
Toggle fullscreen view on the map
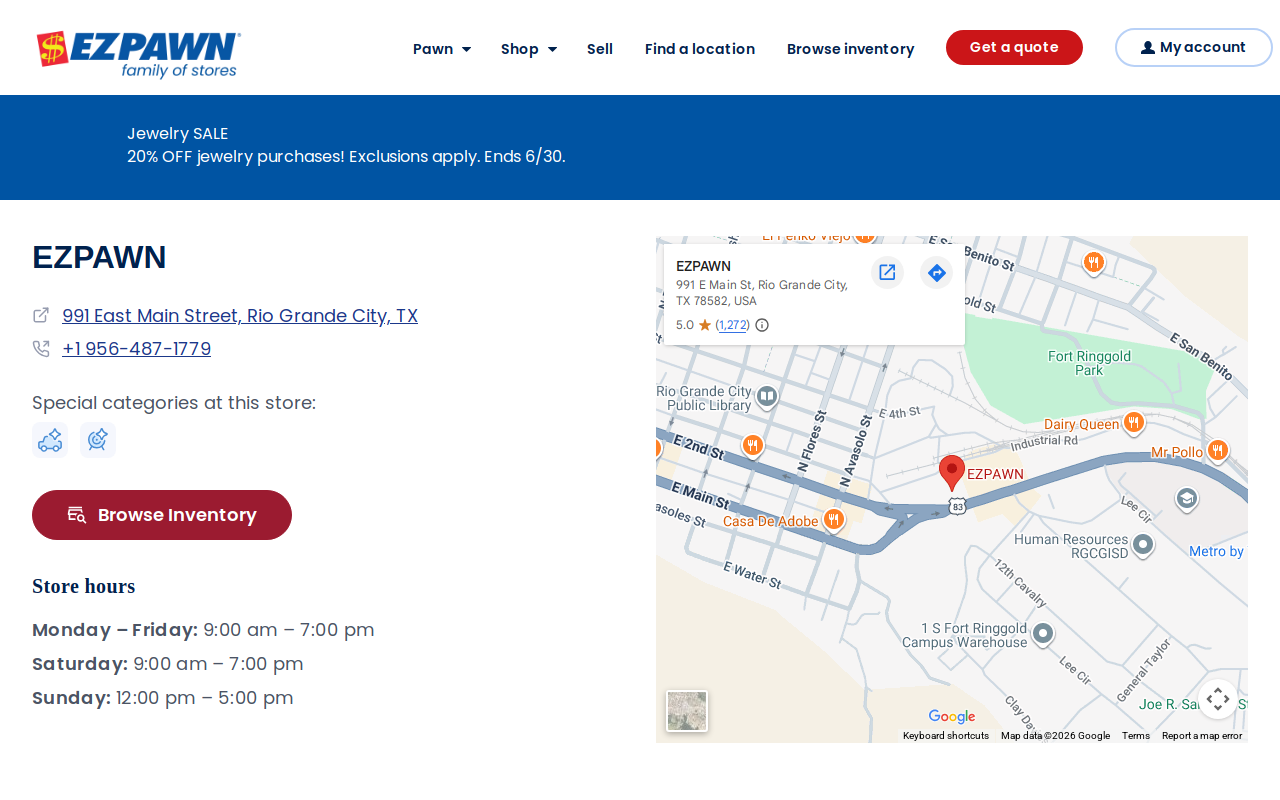tap(1218, 699)
